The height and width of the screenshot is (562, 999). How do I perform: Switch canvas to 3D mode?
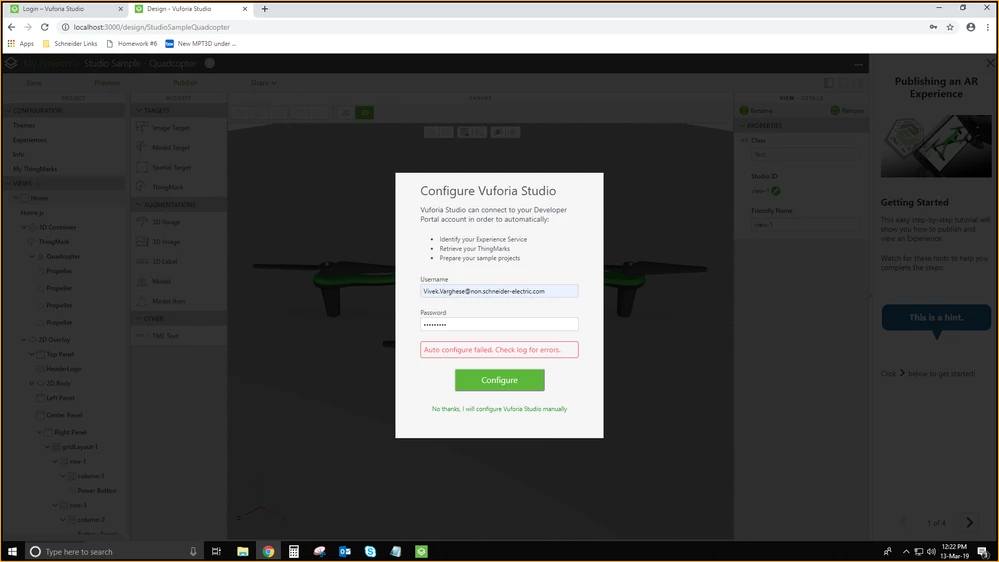coord(364,113)
